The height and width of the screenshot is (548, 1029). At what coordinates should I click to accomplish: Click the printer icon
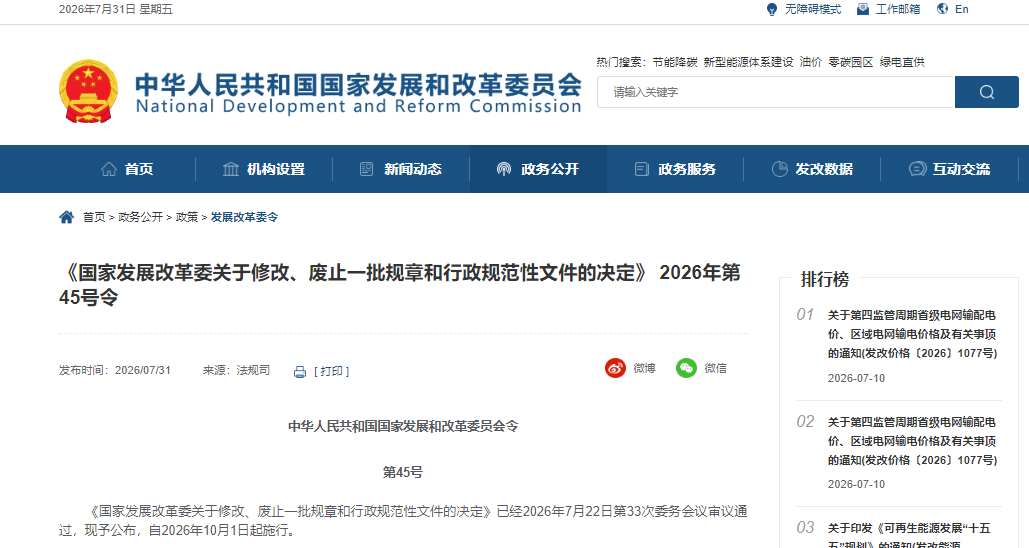[x=300, y=371]
